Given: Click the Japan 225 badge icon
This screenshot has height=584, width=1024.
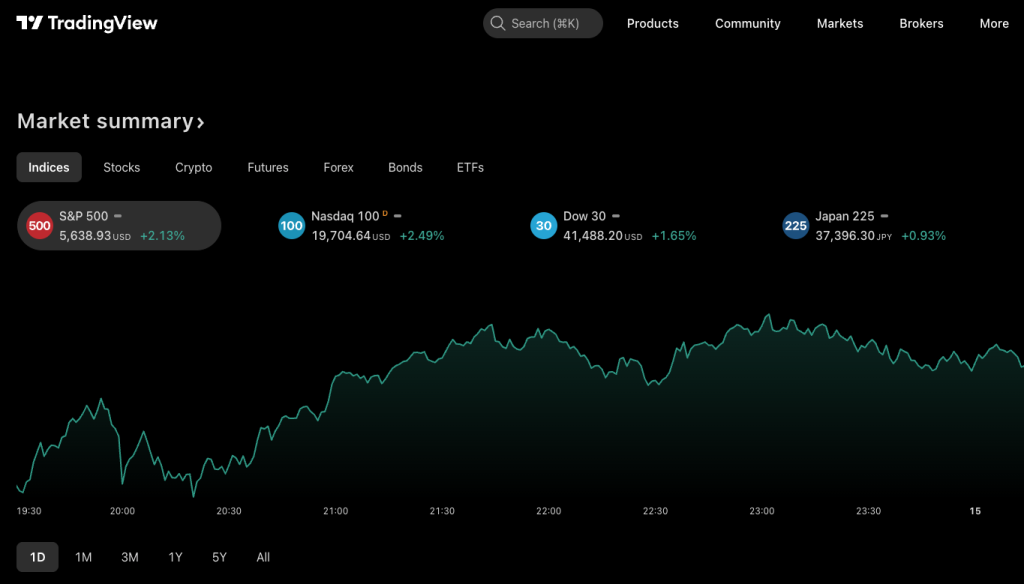Looking at the screenshot, I should coord(795,226).
